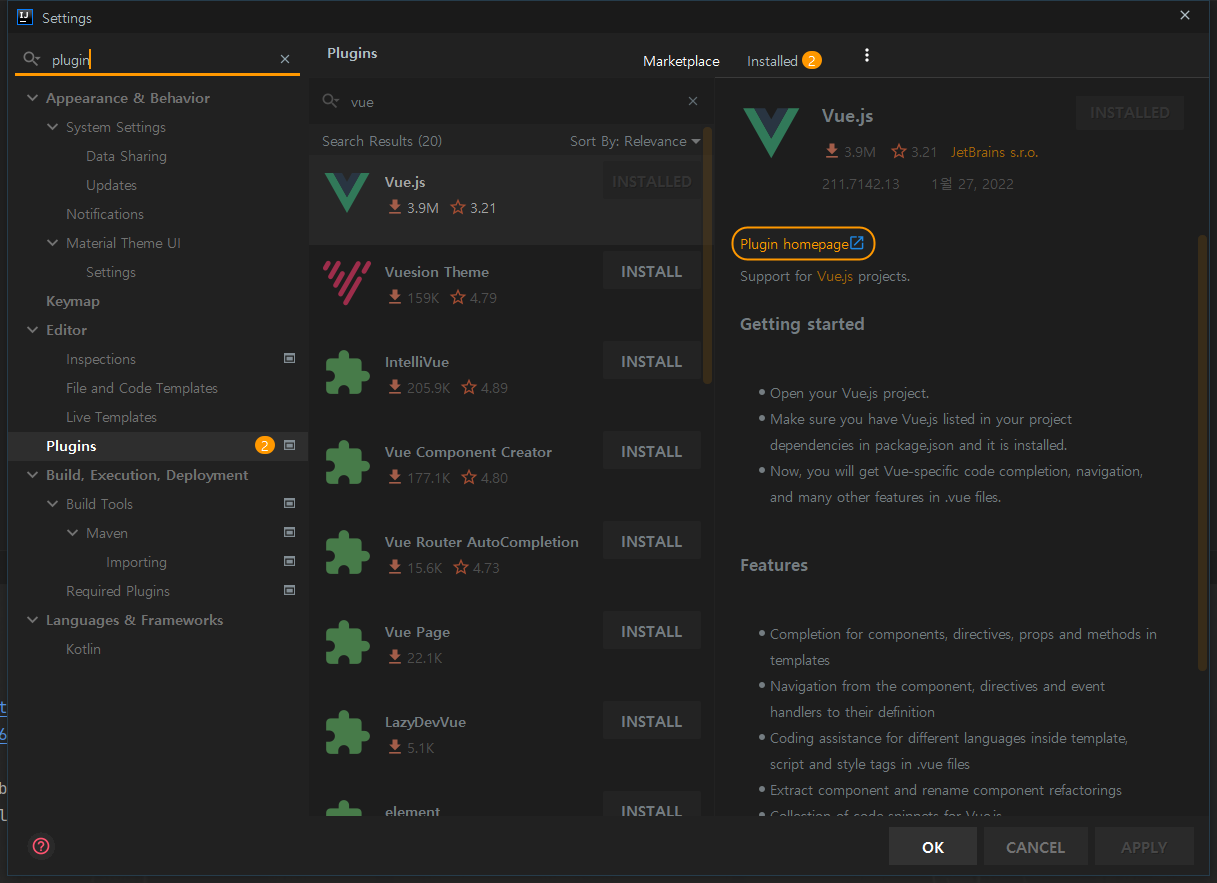Collapse System Settings node

coord(53,127)
